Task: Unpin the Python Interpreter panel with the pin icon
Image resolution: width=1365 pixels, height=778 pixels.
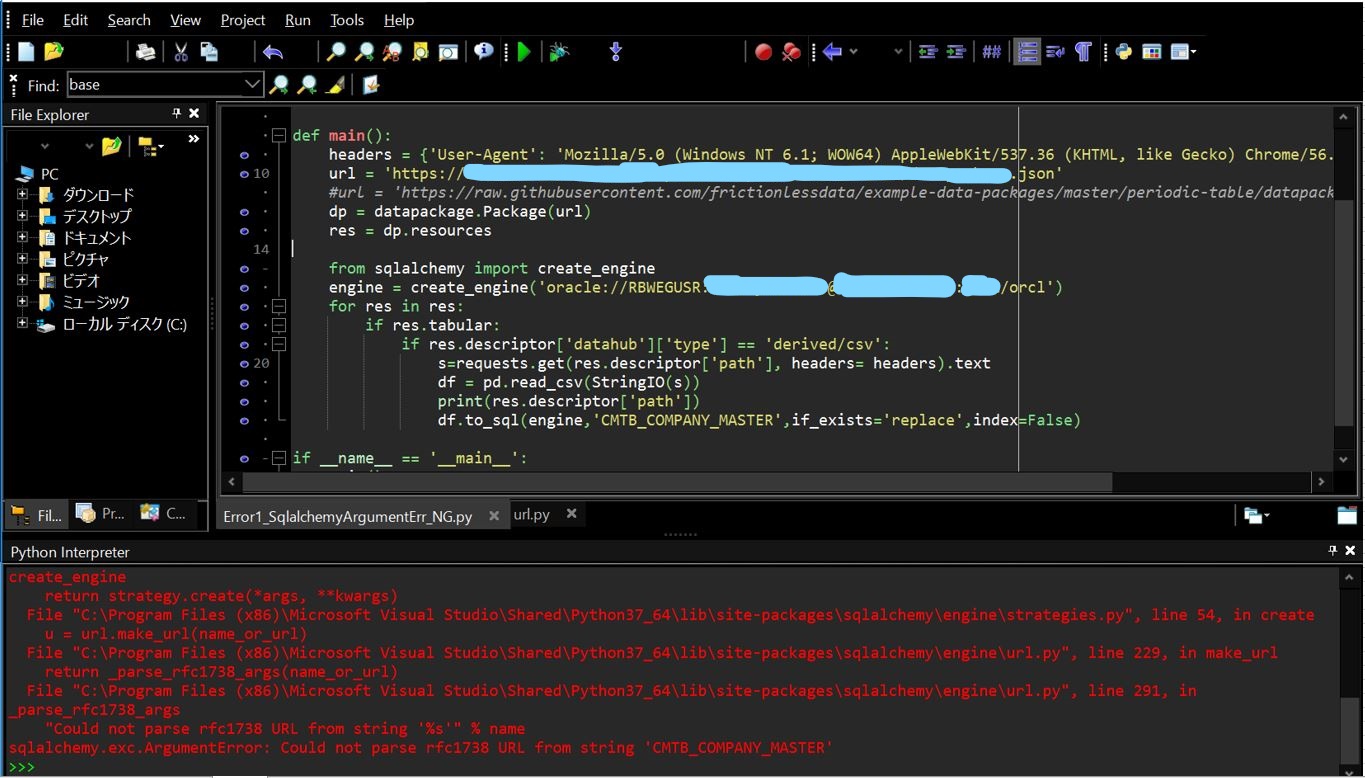Action: (1331, 551)
